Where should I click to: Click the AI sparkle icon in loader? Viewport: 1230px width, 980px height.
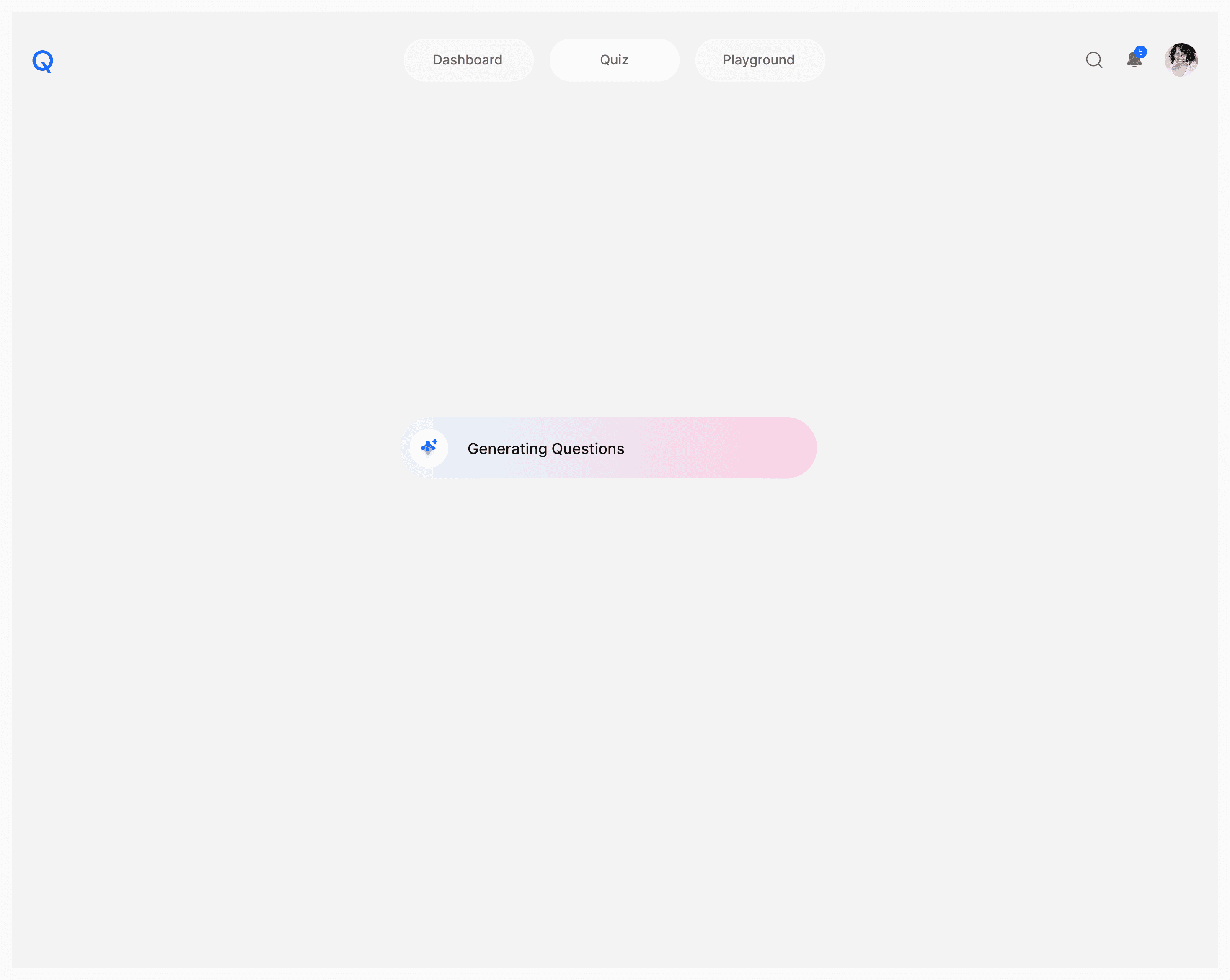point(429,447)
